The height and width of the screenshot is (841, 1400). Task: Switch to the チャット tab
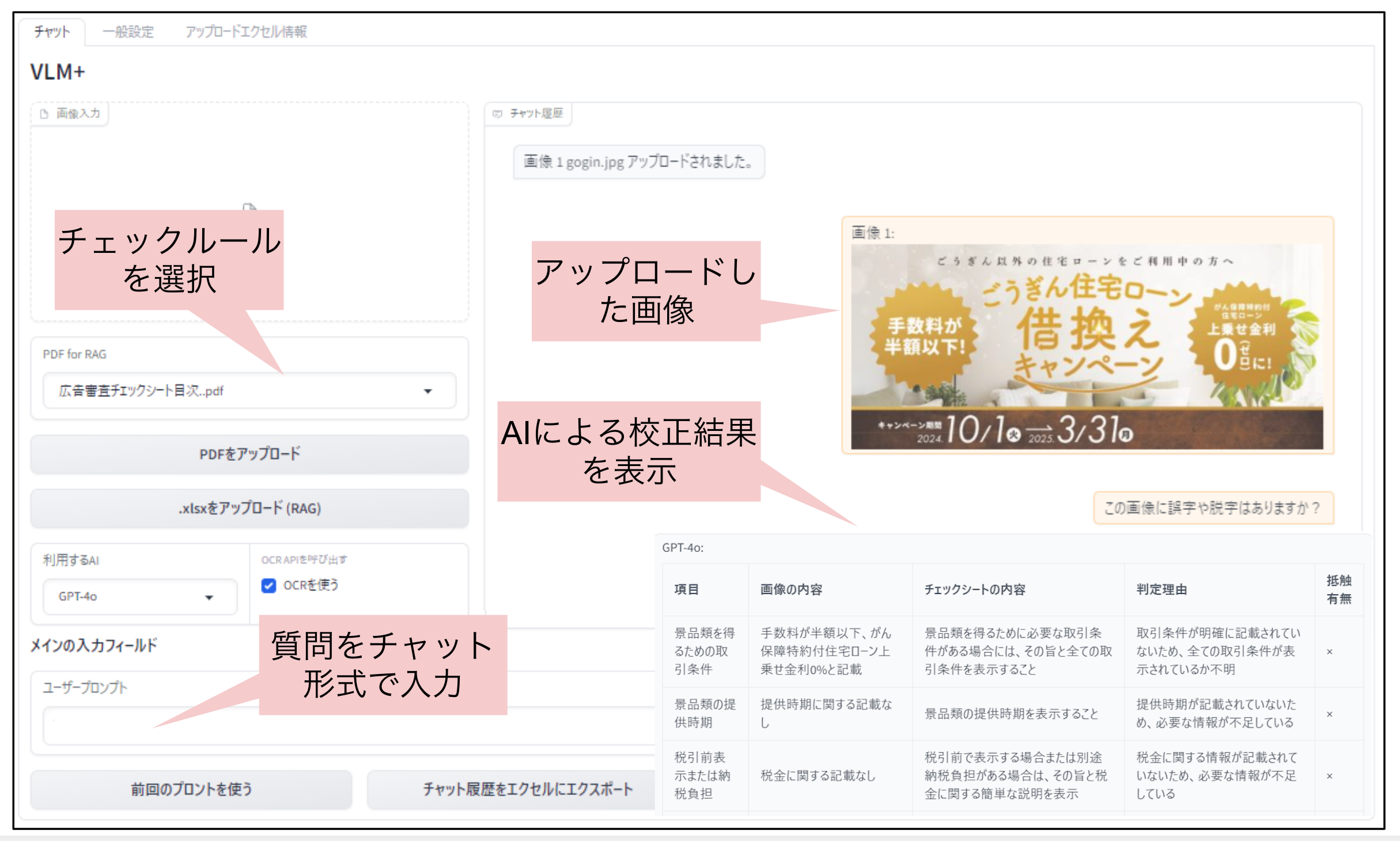tap(52, 32)
